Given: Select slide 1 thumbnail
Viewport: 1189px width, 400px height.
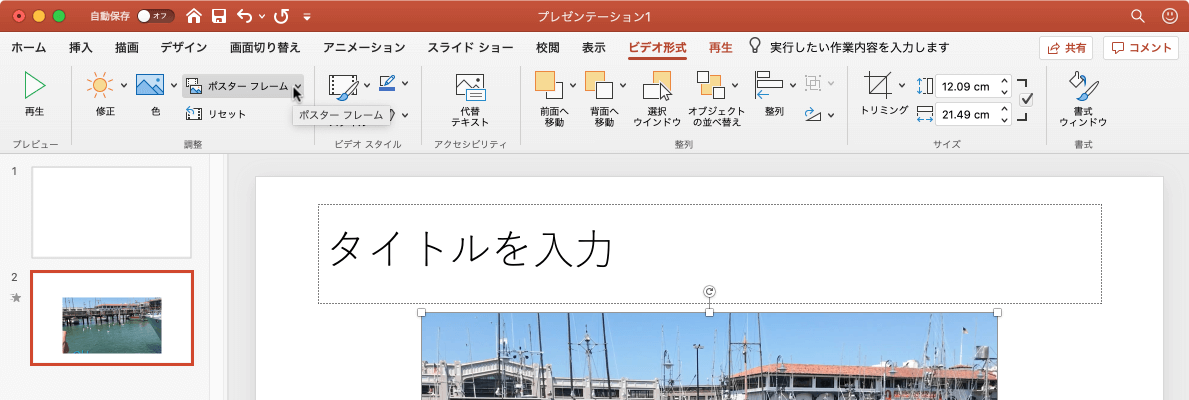Looking at the screenshot, I should (x=111, y=212).
